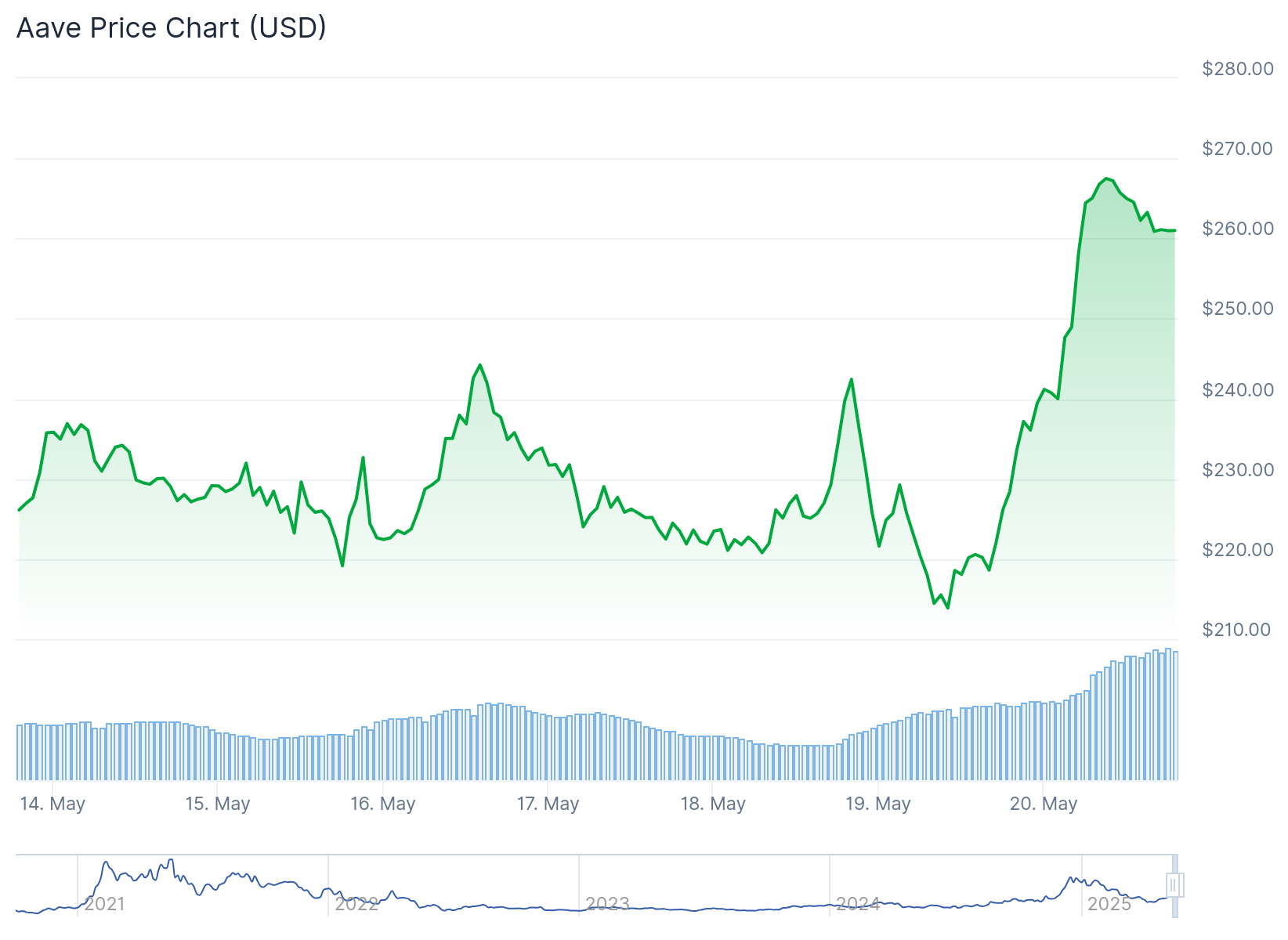Image resolution: width=1288 pixels, height=940 pixels.
Task: Click the '20. May' date axis label
Action: point(1044,804)
